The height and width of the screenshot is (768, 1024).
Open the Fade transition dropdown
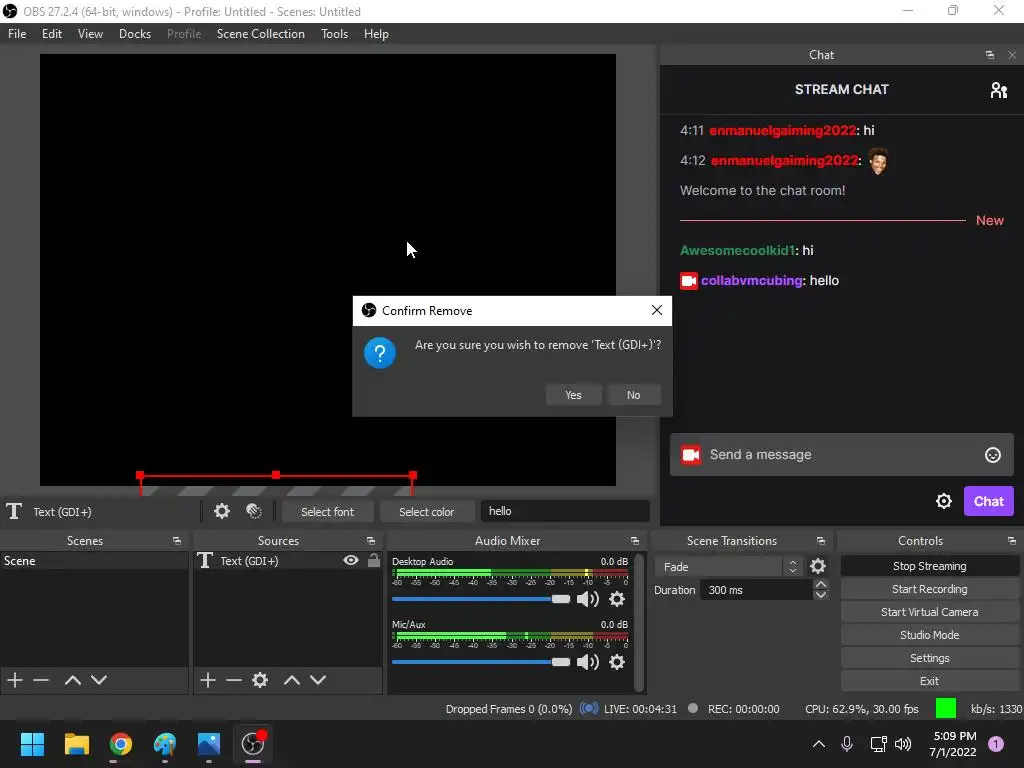point(728,566)
